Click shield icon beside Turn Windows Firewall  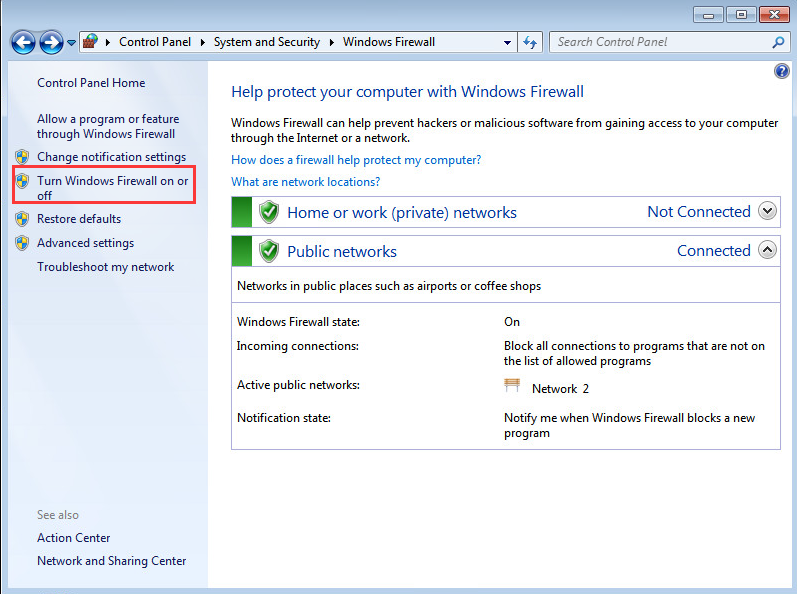click(x=22, y=181)
